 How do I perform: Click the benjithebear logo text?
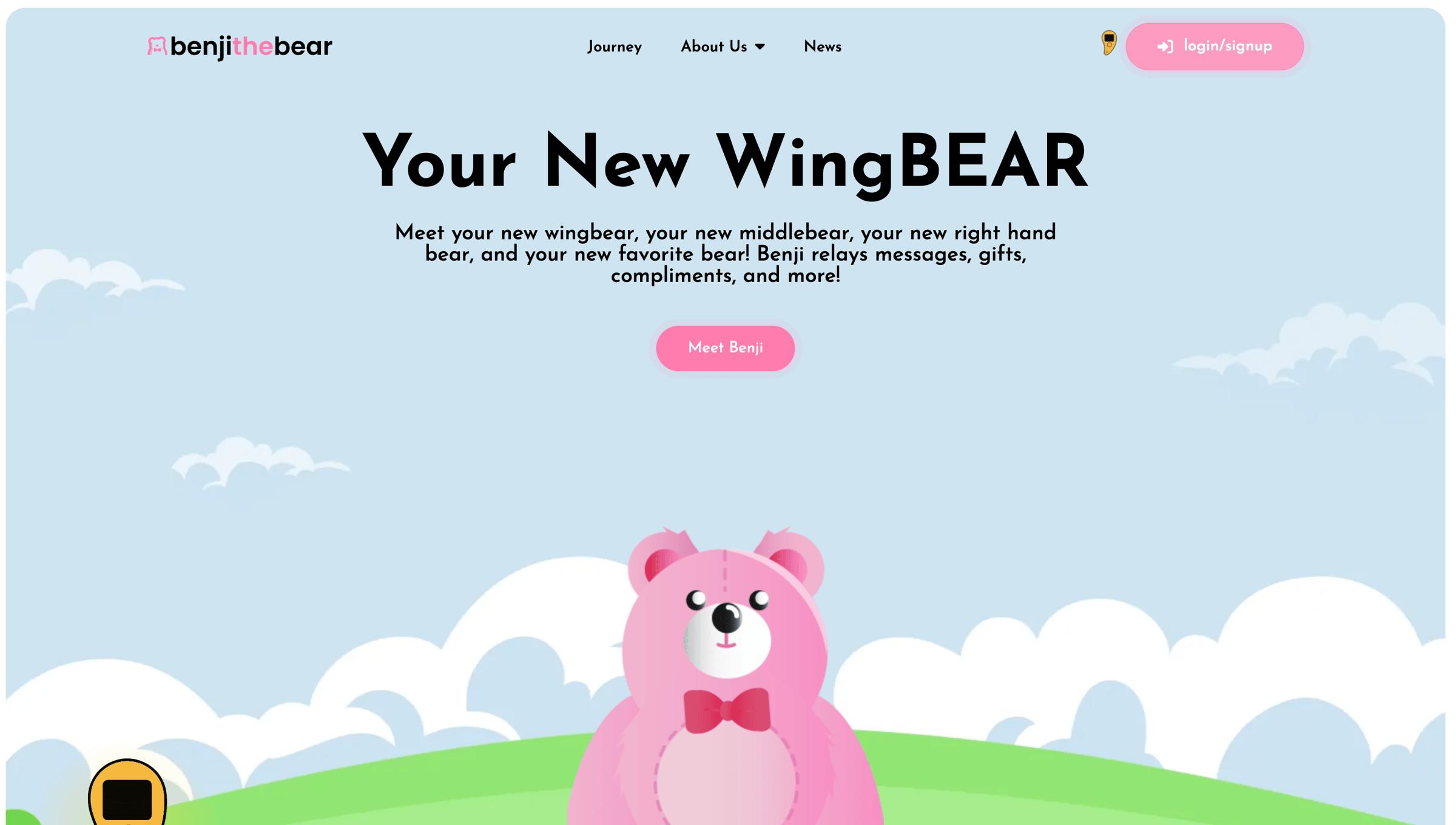pos(251,47)
